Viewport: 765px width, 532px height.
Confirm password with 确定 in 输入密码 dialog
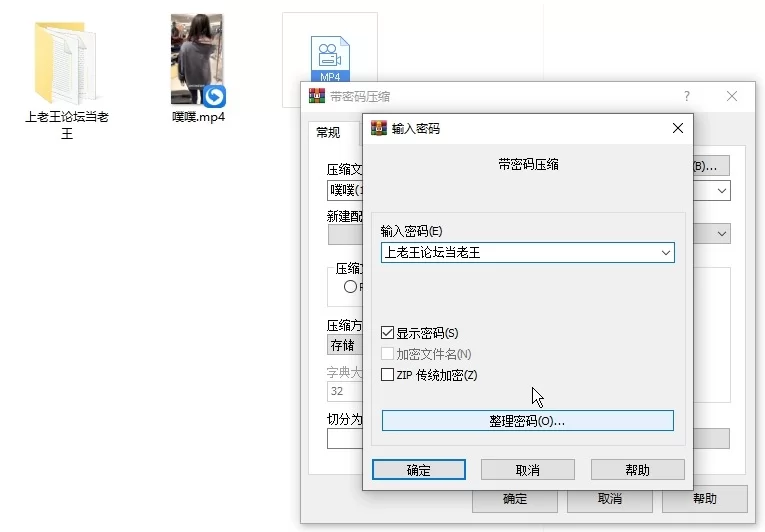pos(419,470)
